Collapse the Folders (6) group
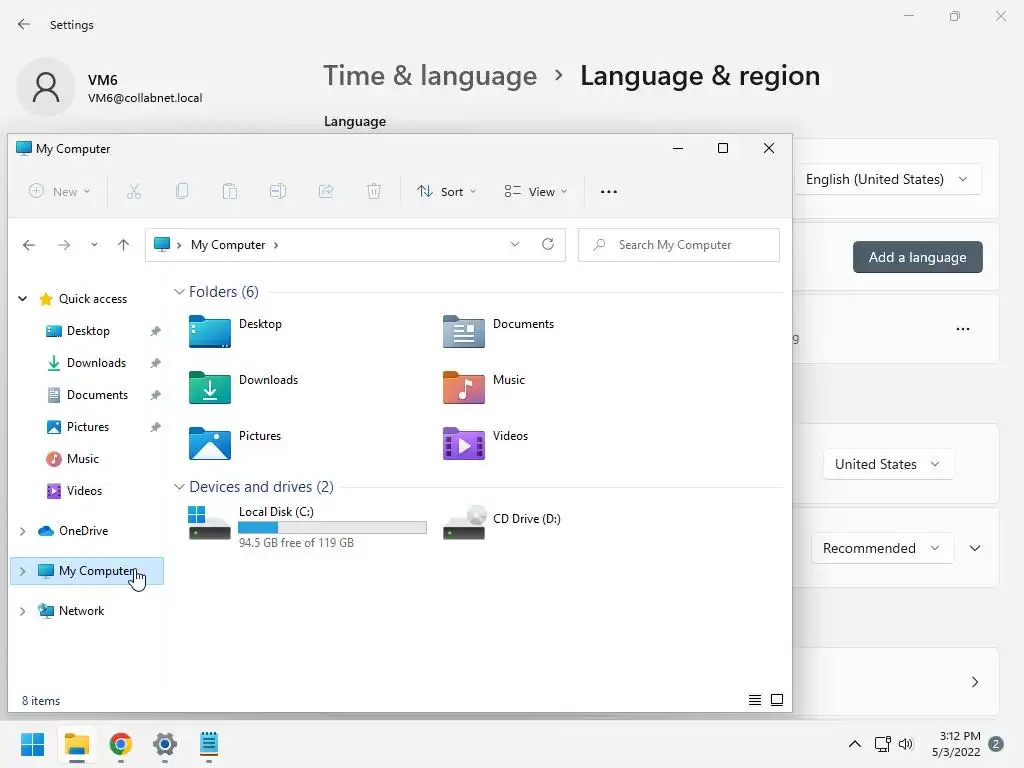 pyautogui.click(x=179, y=292)
